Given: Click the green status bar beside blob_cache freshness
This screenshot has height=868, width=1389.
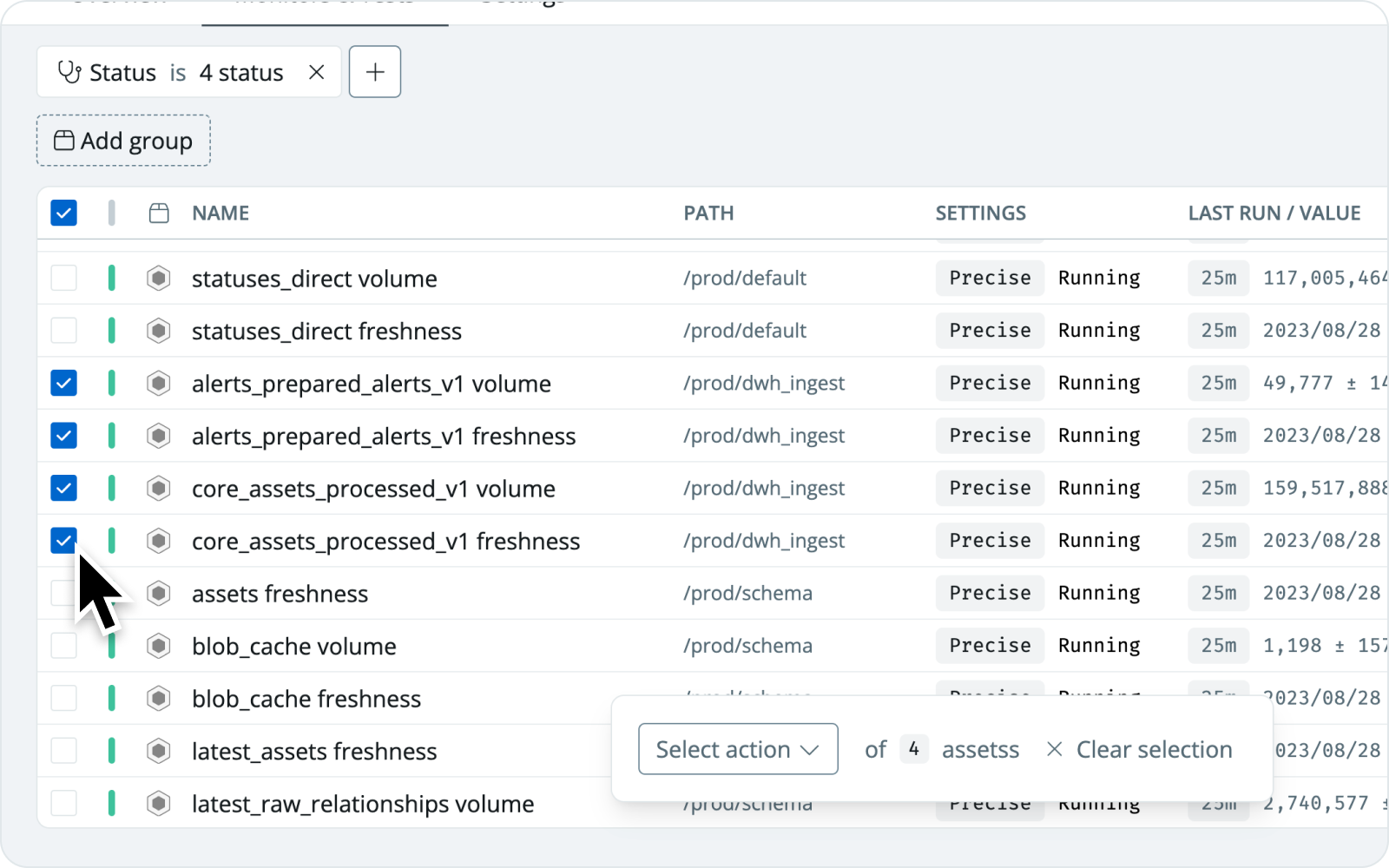Looking at the screenshot, I should pos(111,698).
